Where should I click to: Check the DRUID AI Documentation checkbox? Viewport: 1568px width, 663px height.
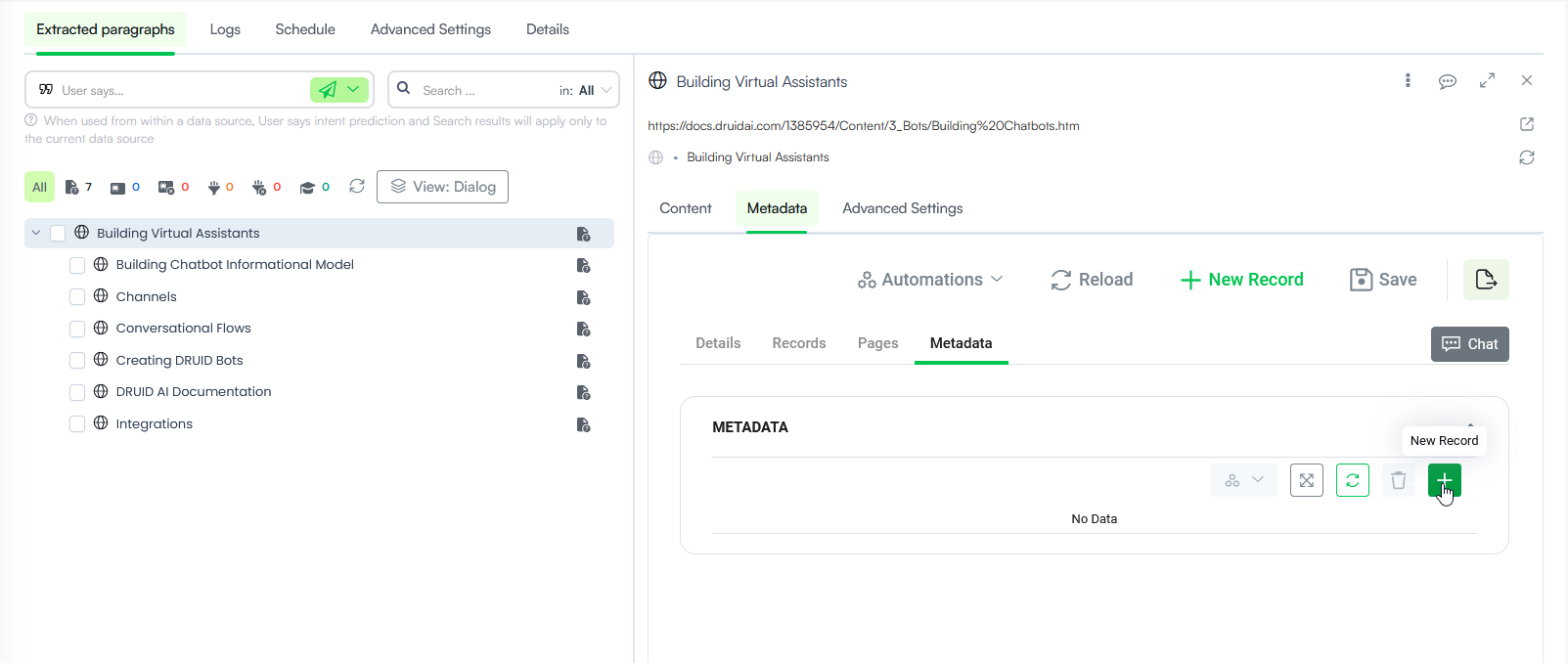[77, 392]
